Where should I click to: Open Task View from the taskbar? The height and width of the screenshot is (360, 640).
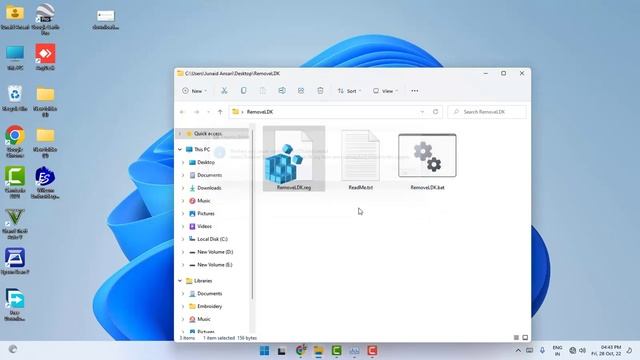coord(282,351)
